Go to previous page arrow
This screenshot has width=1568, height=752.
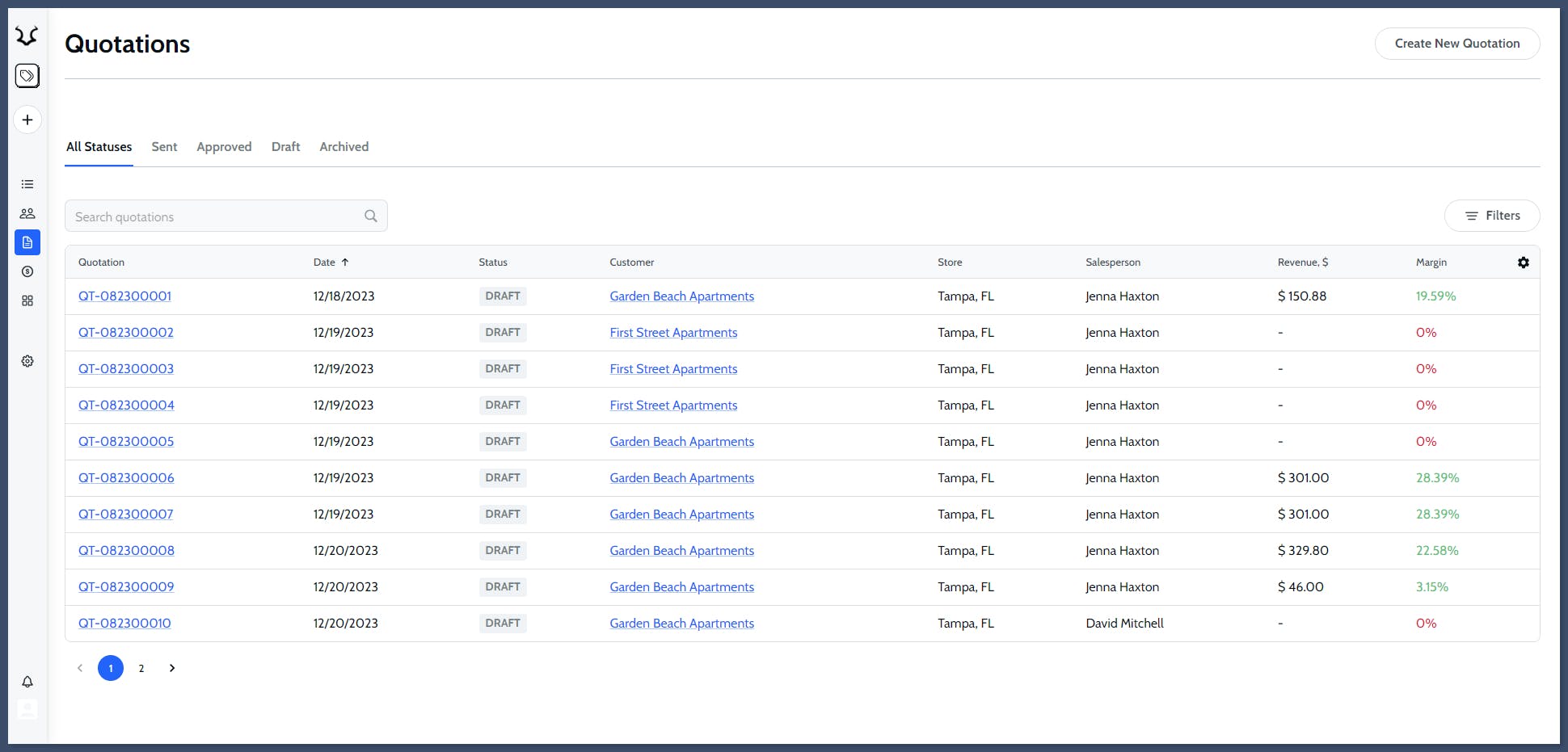[80, 668]
